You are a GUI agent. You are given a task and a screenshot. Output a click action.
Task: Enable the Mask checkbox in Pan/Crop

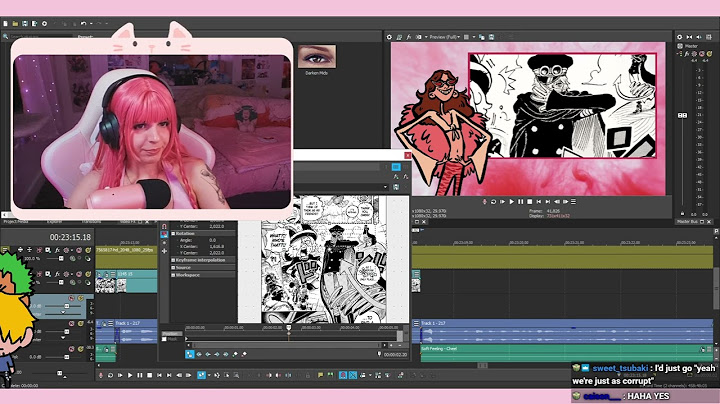click(x=164, y=339)
